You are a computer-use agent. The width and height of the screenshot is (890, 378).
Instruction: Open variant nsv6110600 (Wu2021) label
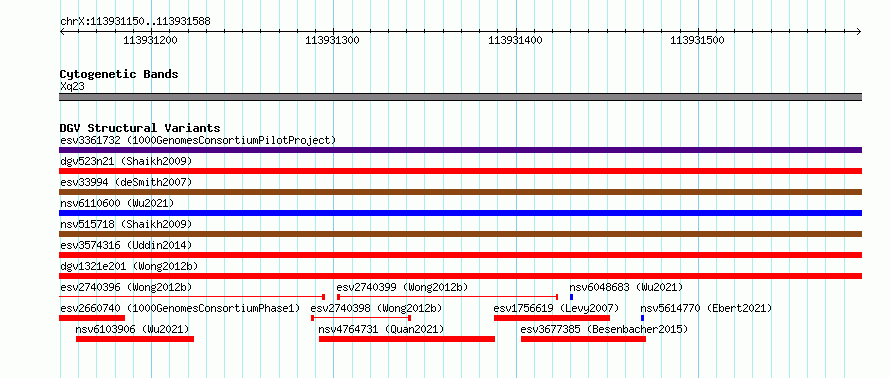click(117, 203)
